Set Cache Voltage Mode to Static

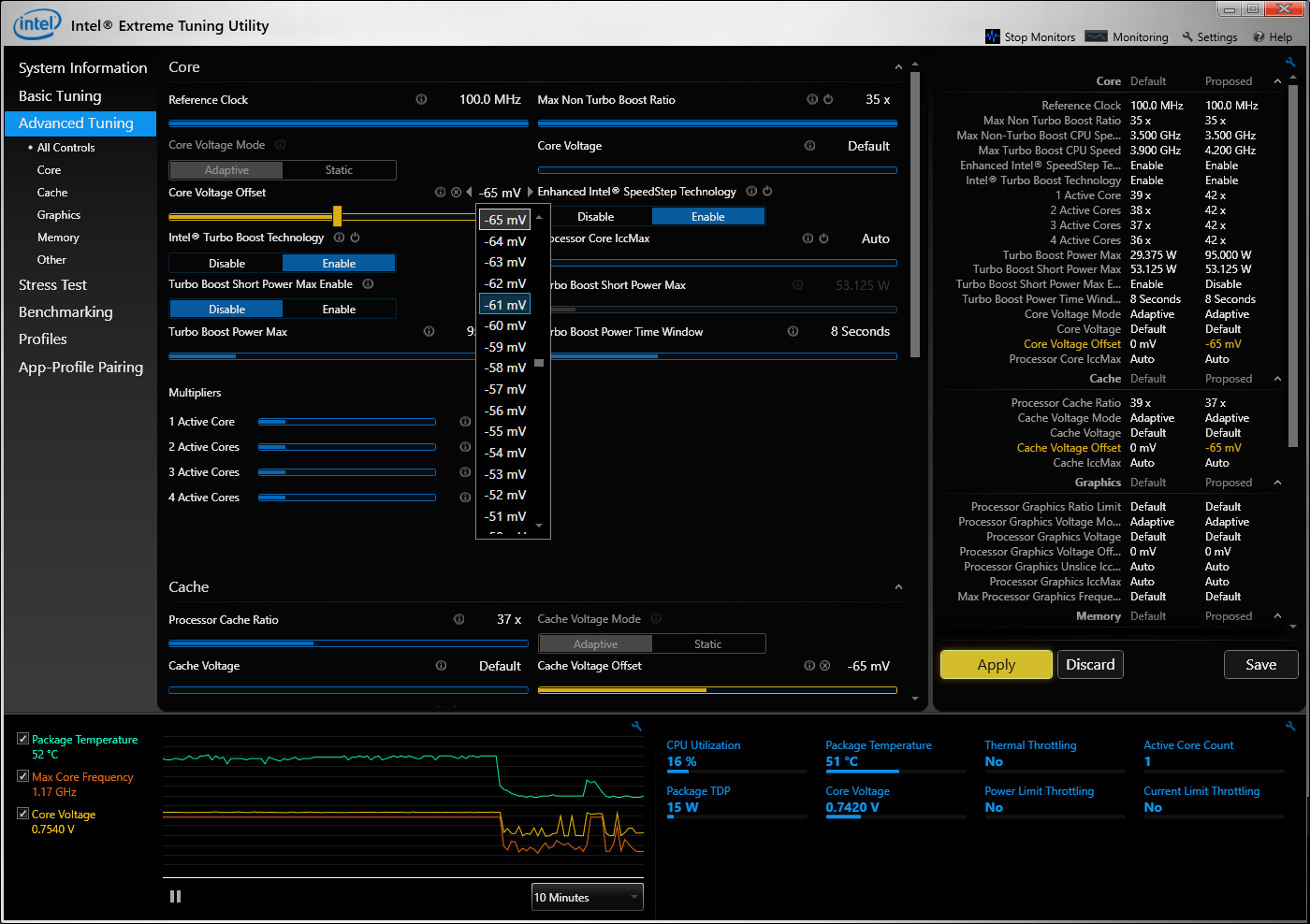tap(707, 643)
